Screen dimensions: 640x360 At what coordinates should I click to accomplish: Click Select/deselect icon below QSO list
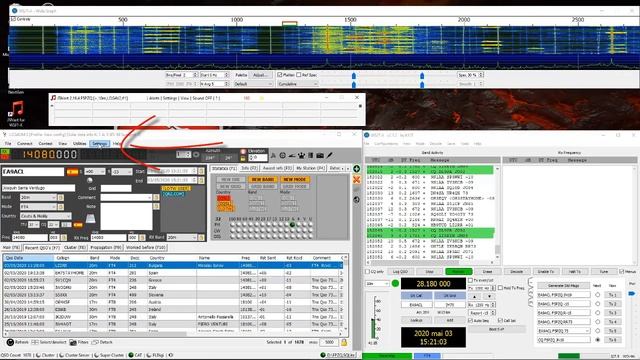[35, 342]
